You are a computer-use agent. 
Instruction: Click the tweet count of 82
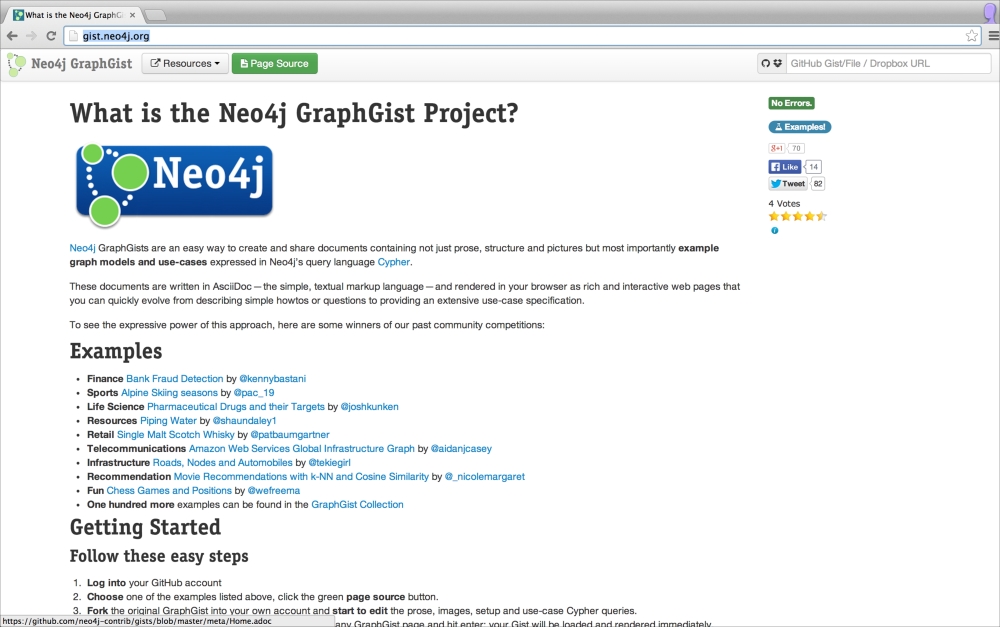818,184
